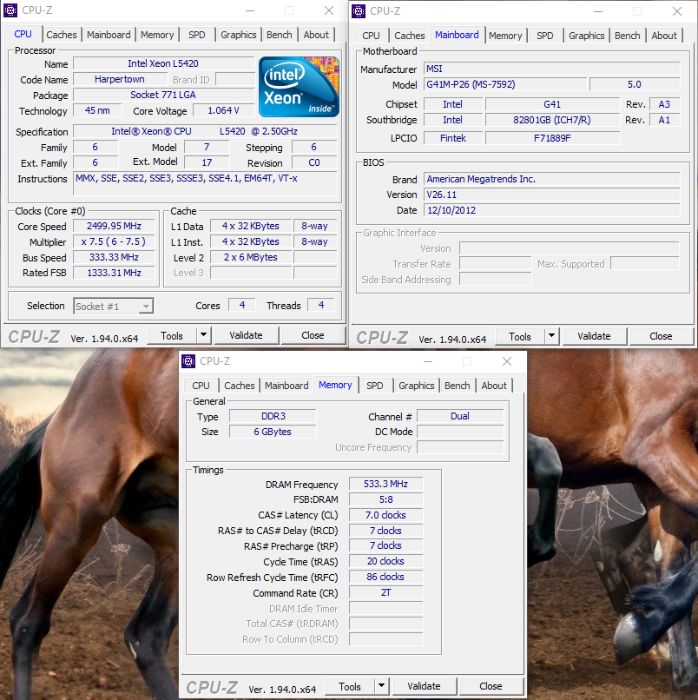Click the 5:8 FSB:DRAM ratio value
Image resolution: width=698 pixels, height=700 pixels.
[386, 500]
